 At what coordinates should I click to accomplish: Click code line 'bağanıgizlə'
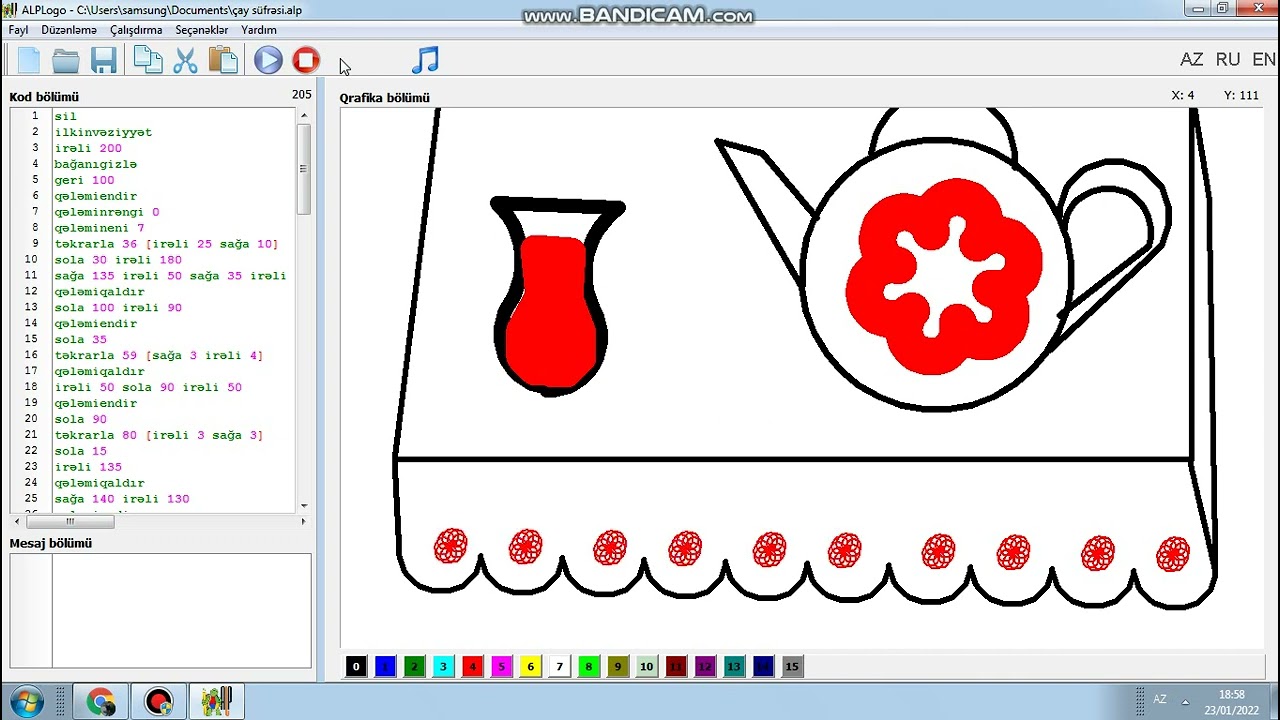96,164
